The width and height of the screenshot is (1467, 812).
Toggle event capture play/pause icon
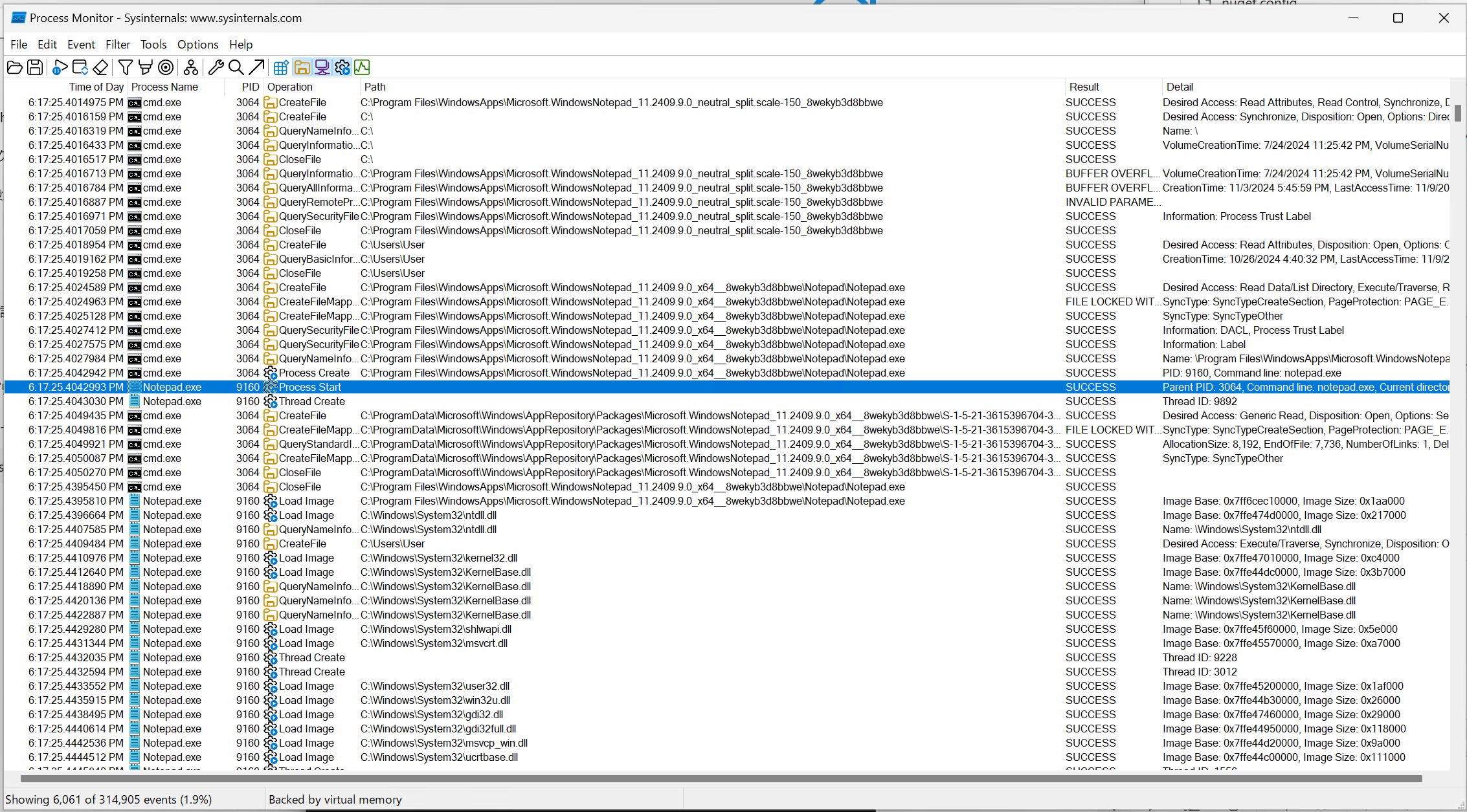click(60, 67)
